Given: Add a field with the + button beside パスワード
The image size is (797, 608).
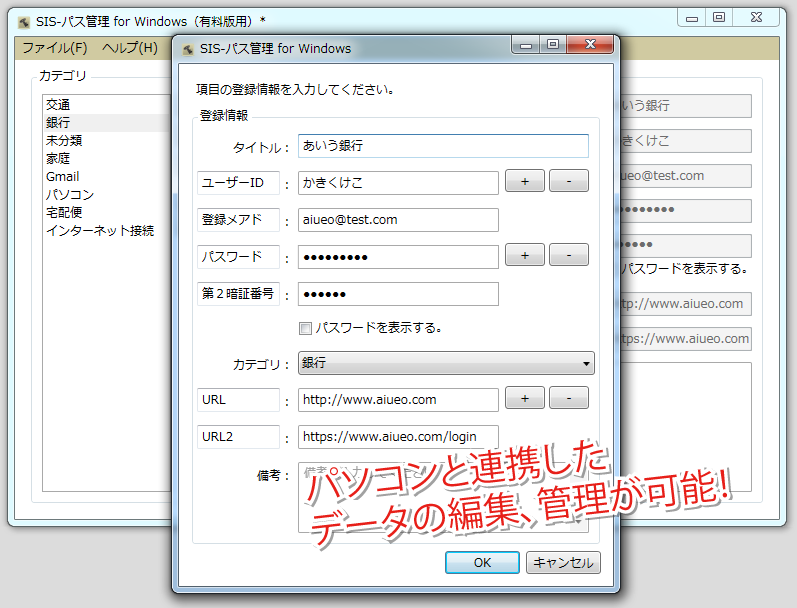Looking at the screenshot, I should click(525, 255).
